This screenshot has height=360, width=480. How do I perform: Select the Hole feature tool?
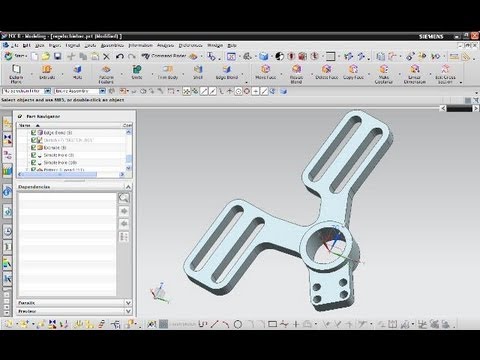click(x=77, y=72)
